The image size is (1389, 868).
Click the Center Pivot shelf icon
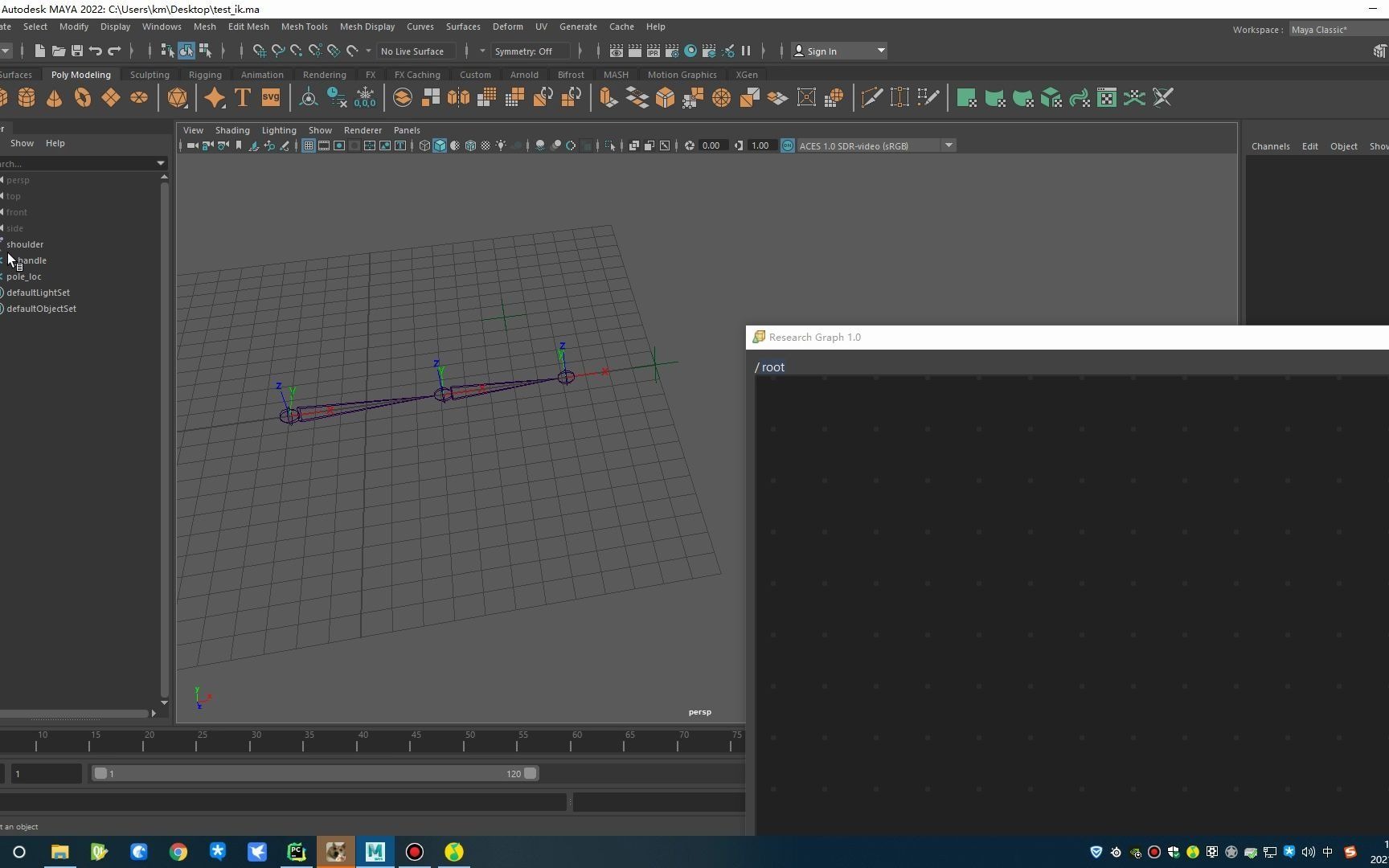point(308,98)
